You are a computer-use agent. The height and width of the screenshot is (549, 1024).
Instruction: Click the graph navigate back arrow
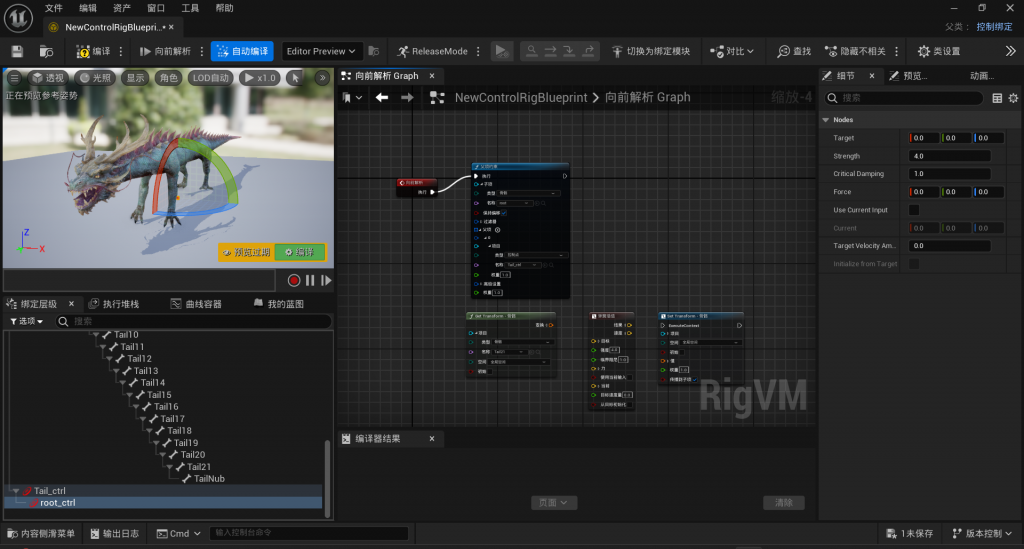pyautogui.click(x=382, y=97)
